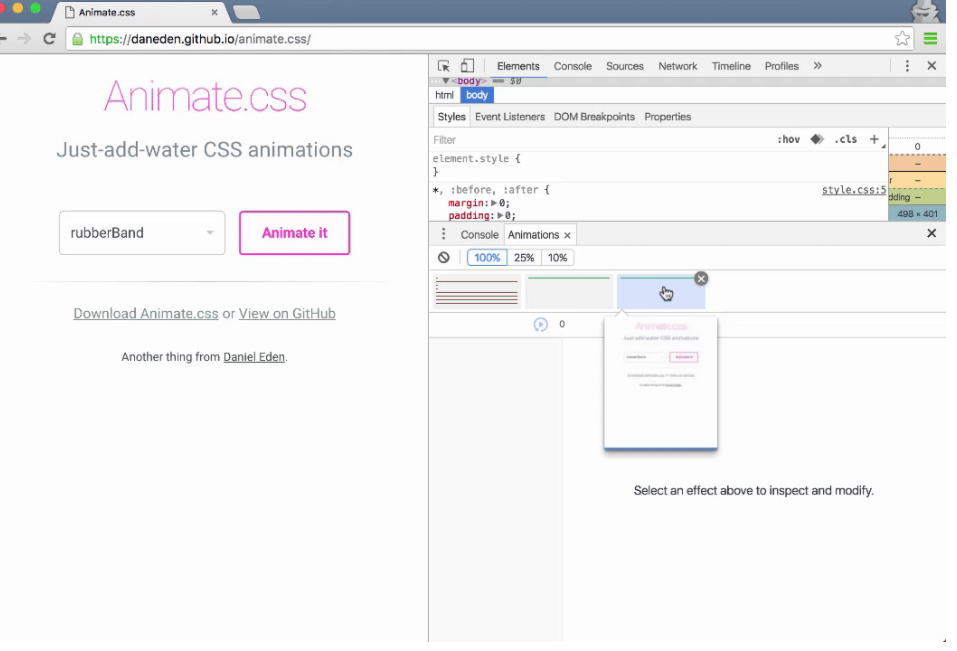
Task: Switch to the Console tab in the top bar
Action: tap(572, 66)
